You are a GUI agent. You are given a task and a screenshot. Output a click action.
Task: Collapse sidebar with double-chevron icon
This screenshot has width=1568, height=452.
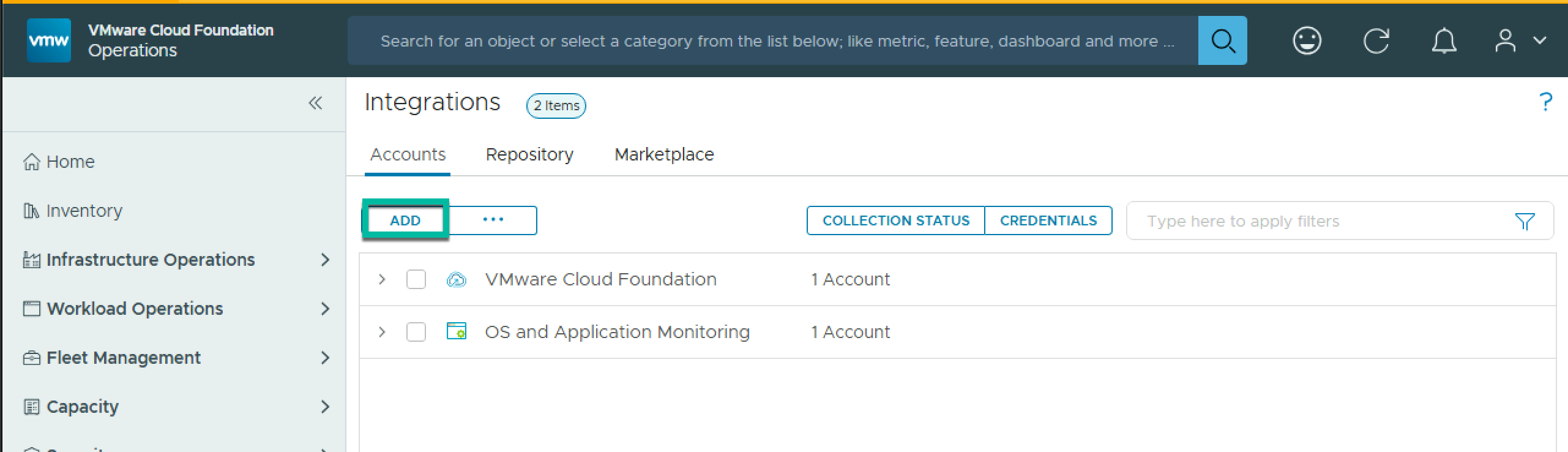[315, 103]
